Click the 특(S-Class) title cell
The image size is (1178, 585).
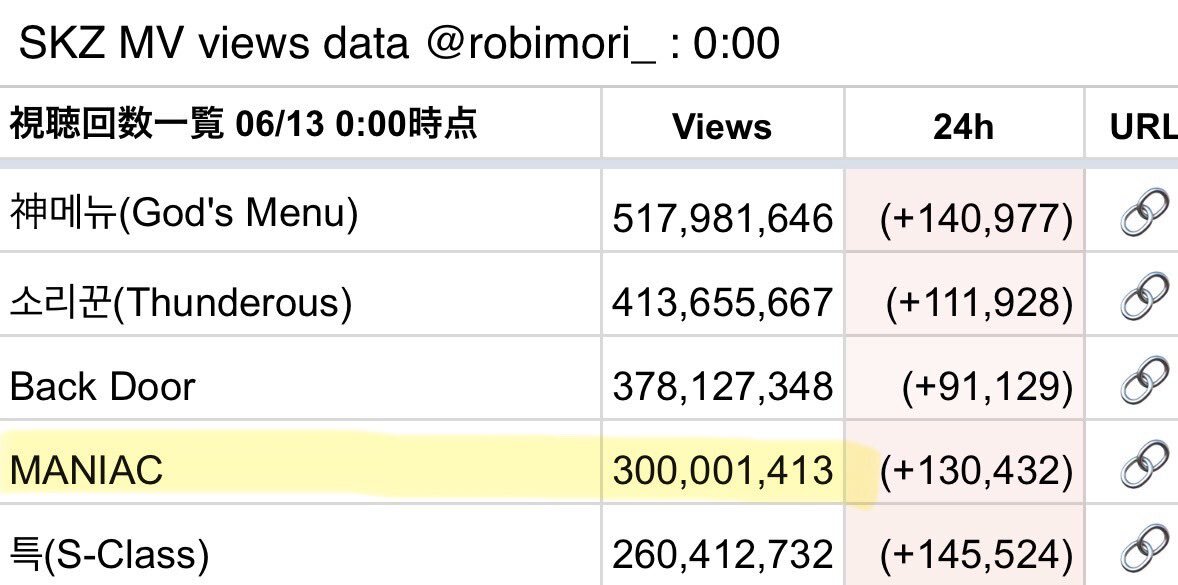(301, 546)
